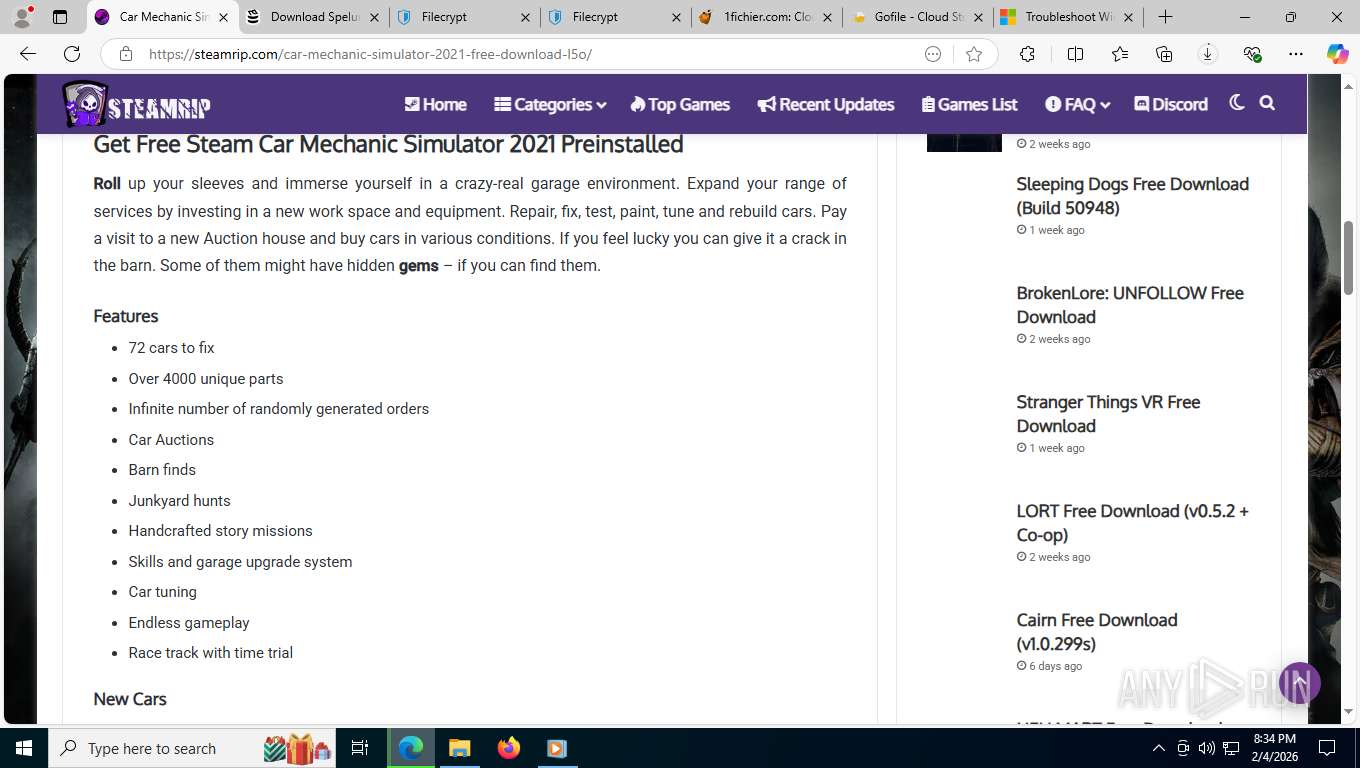The width and height of the screenshot is (1360, 768).
Task: Switch to Troubleshoot Windows tab
Action: (1069, 17)
